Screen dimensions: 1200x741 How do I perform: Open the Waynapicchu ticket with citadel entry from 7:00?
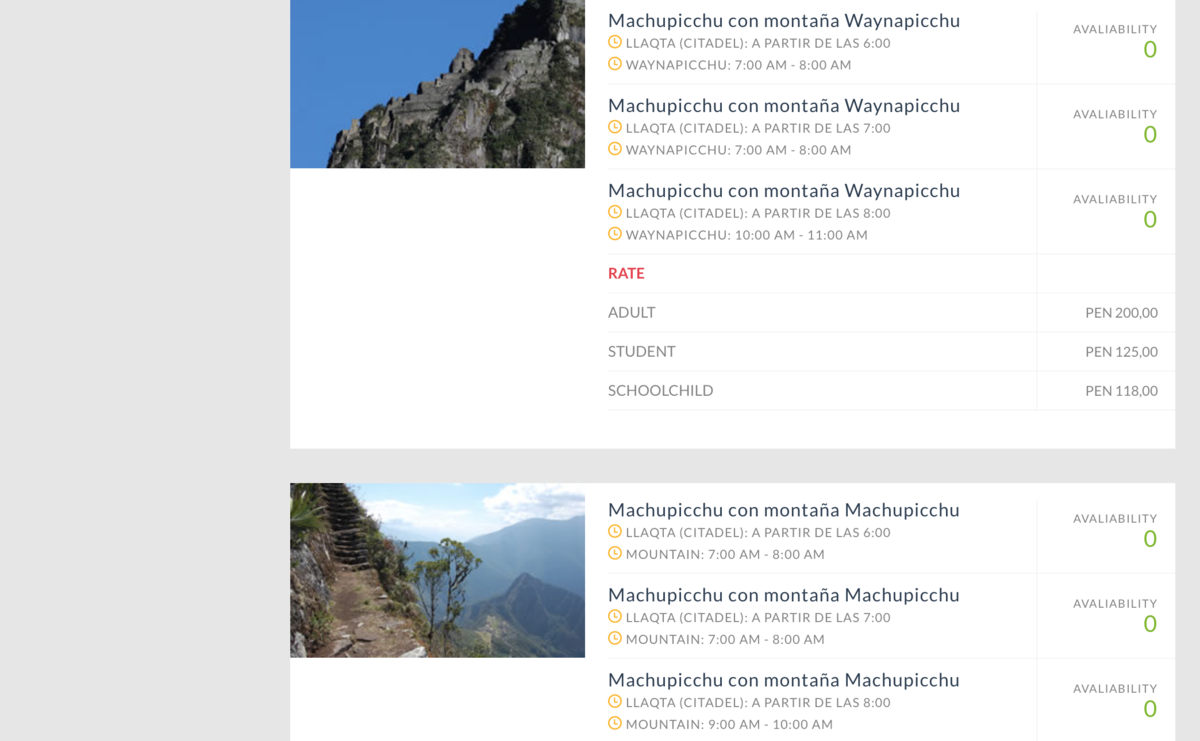pos(784,106)
